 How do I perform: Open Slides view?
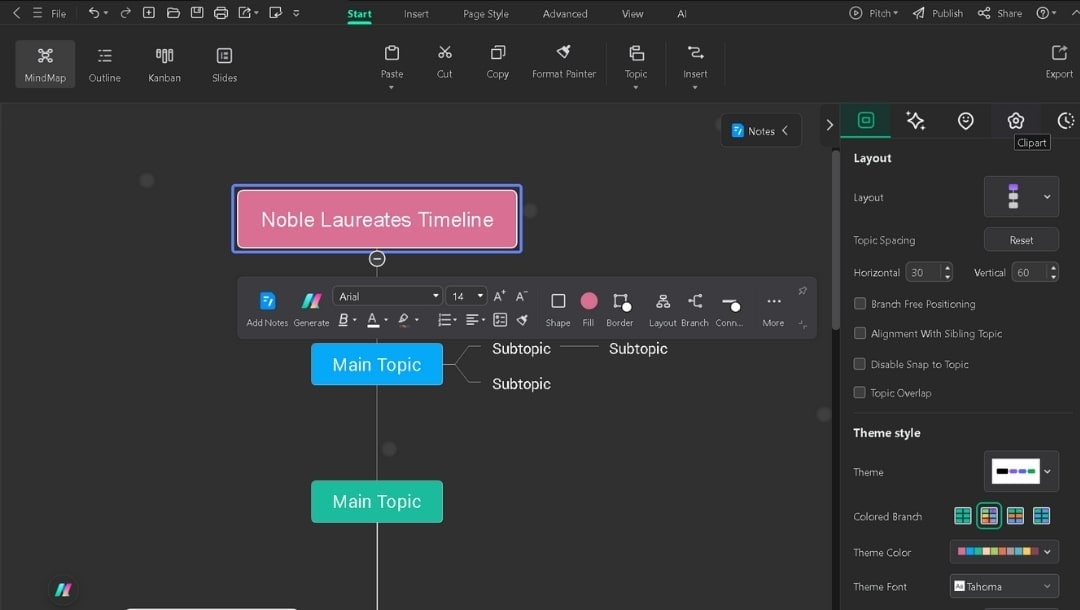tap(225, 64)
